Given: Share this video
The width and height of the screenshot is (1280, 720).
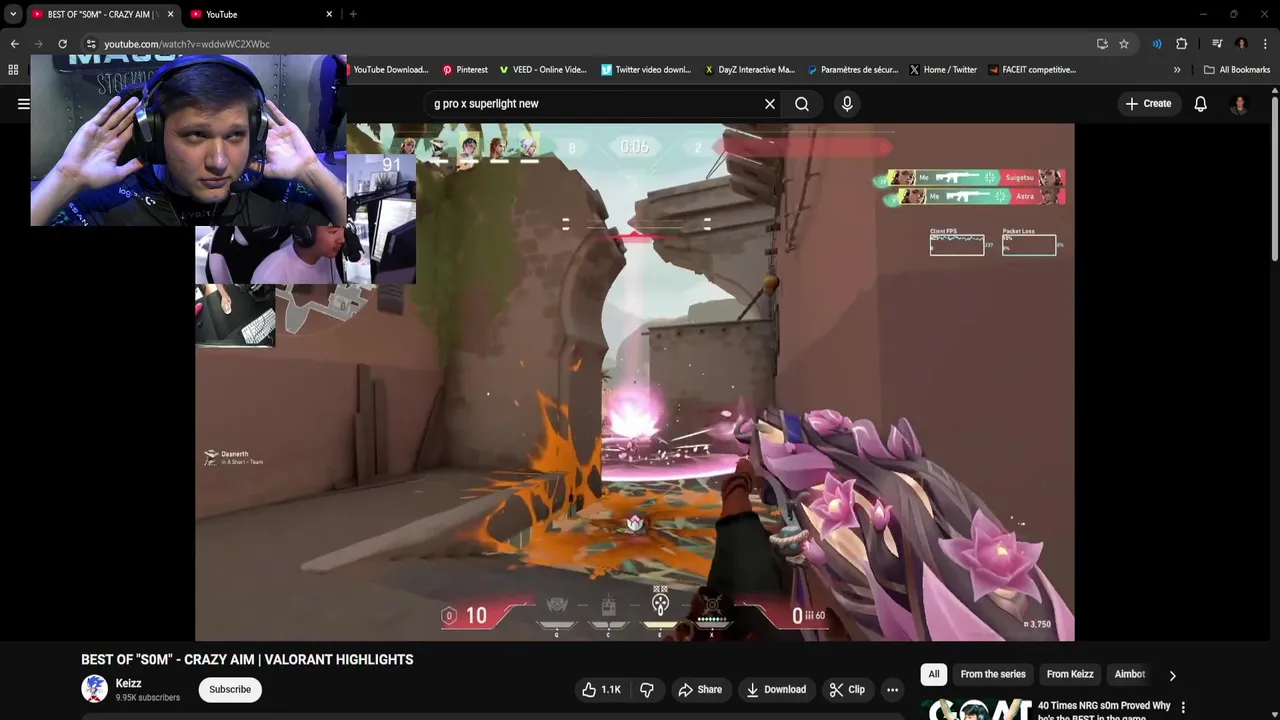Looking at the screenshot, I should [x=700, y=689].
